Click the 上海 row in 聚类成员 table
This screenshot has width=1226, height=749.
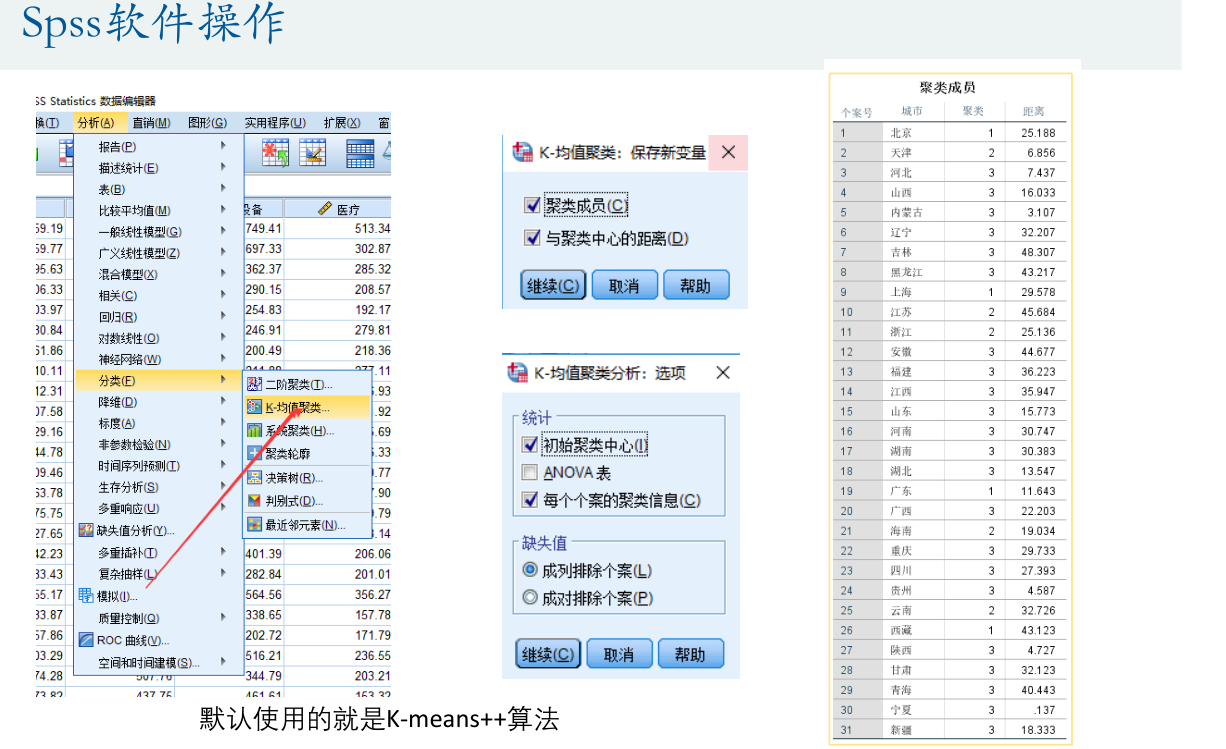(x=951, y=292)
